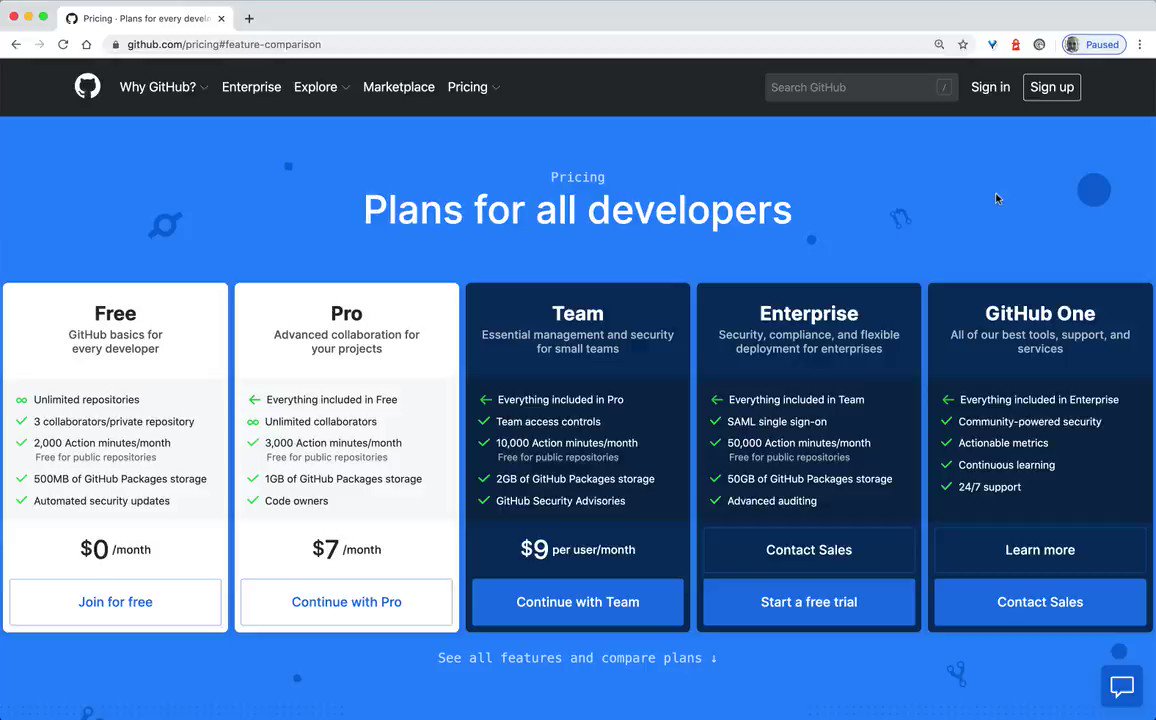The width and height of the screenshot is (1156, 720).
Task: Click "Automated security updates" text
Action: [102, 501]
